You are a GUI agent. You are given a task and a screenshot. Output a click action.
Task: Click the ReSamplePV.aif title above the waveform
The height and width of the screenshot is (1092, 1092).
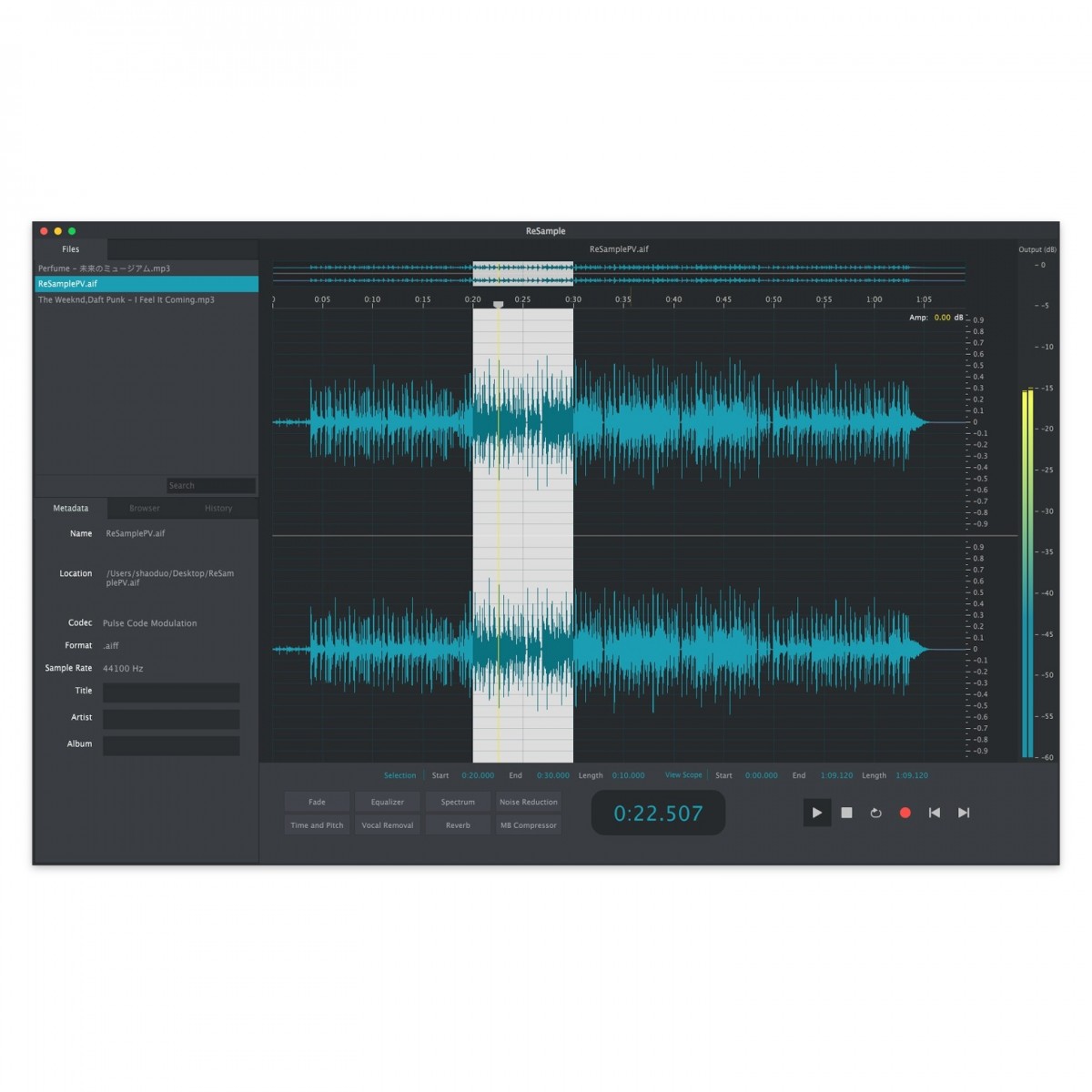[619, 248]
